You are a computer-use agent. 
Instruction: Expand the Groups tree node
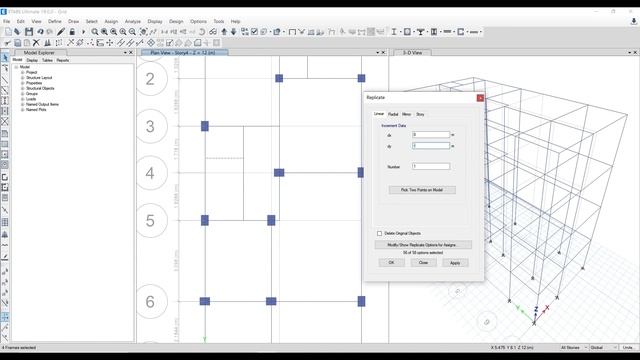22,93
